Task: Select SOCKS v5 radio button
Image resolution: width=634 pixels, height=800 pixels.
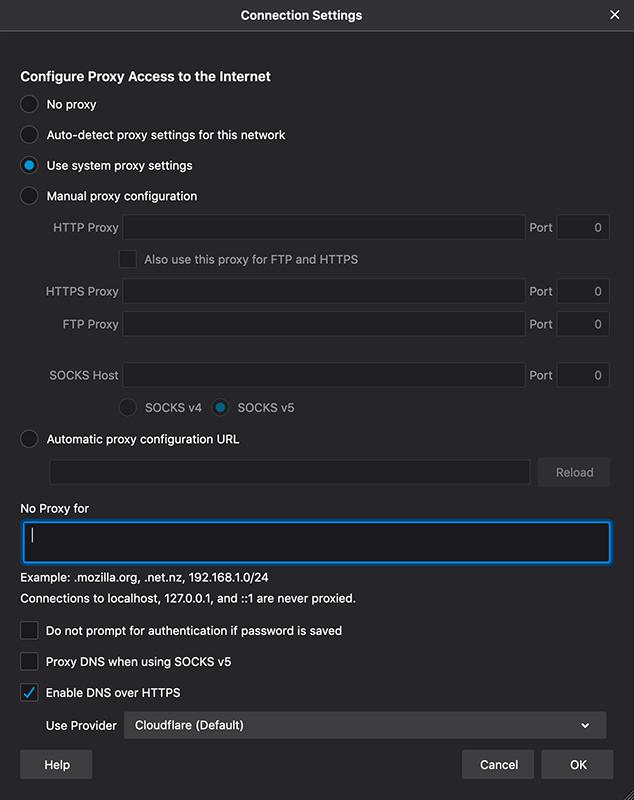Action: pyautogui.click(x=220, y=408)
